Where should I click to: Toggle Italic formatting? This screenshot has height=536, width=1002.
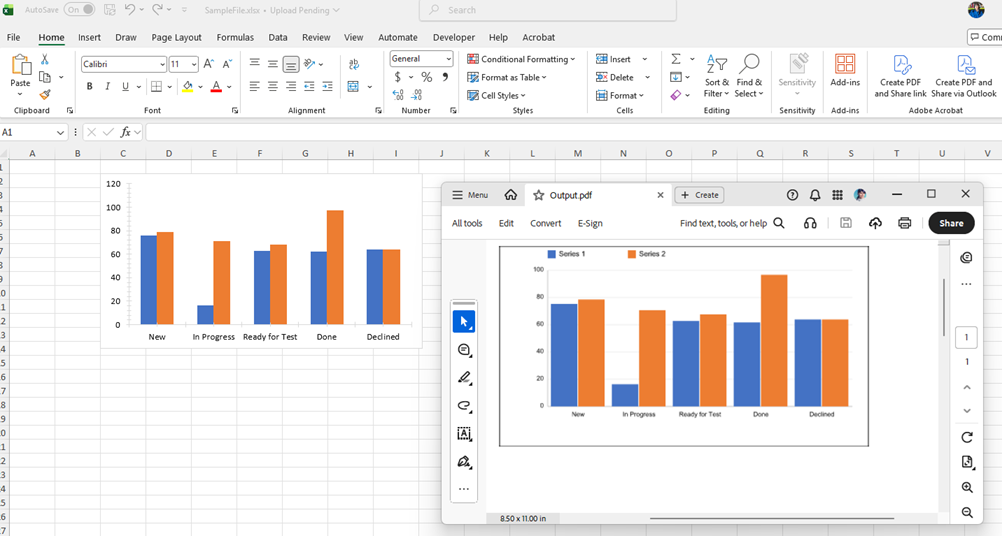point(107,86)
